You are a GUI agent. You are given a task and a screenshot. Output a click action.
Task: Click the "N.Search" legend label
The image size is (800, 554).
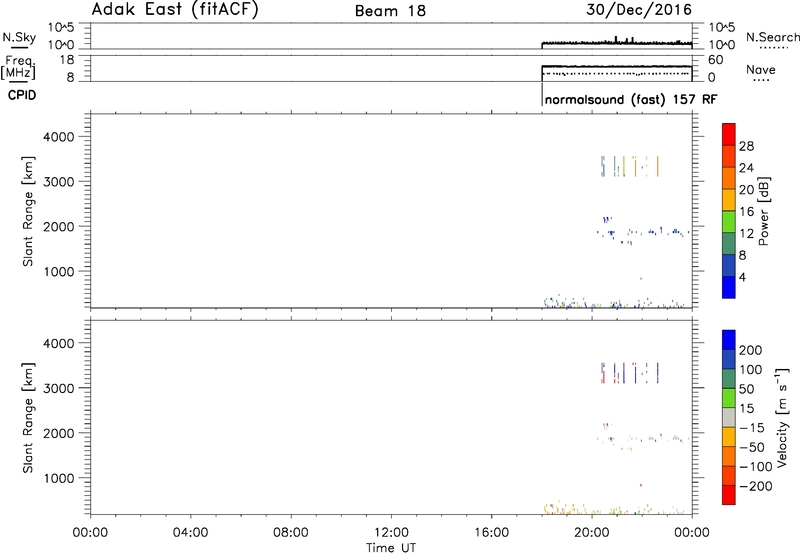772,37
